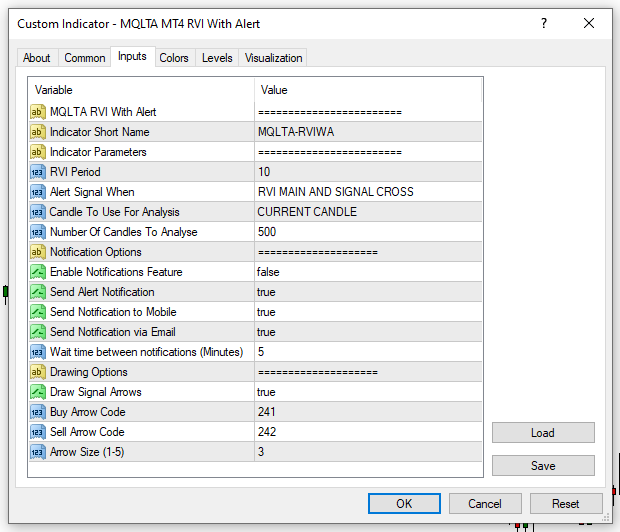Screen dimensions: 620x532
Task: Select the Inputs tab
Action: (132, 57)
